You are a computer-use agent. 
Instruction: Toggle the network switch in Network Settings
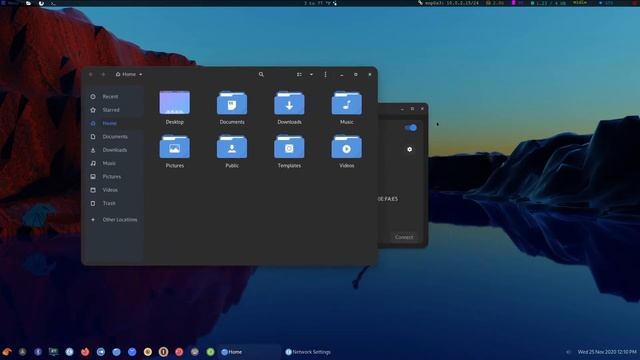411,128
